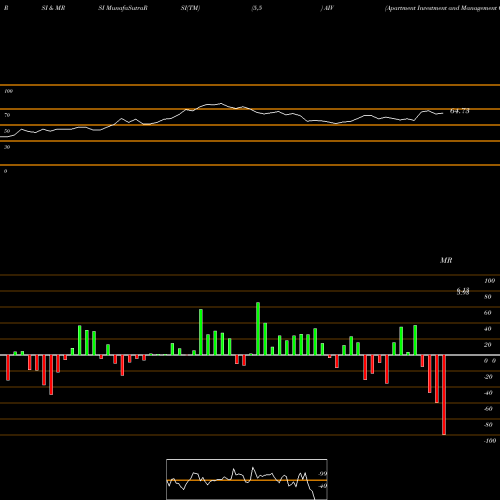
Task: Click the MR label above the lower chart
Action: pos(446,260)
